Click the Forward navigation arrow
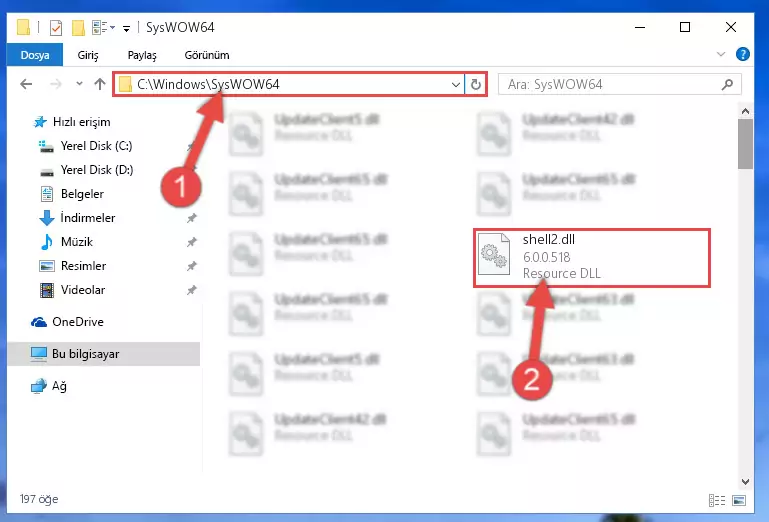Screen dimensions: 769x522 point(56,84)
